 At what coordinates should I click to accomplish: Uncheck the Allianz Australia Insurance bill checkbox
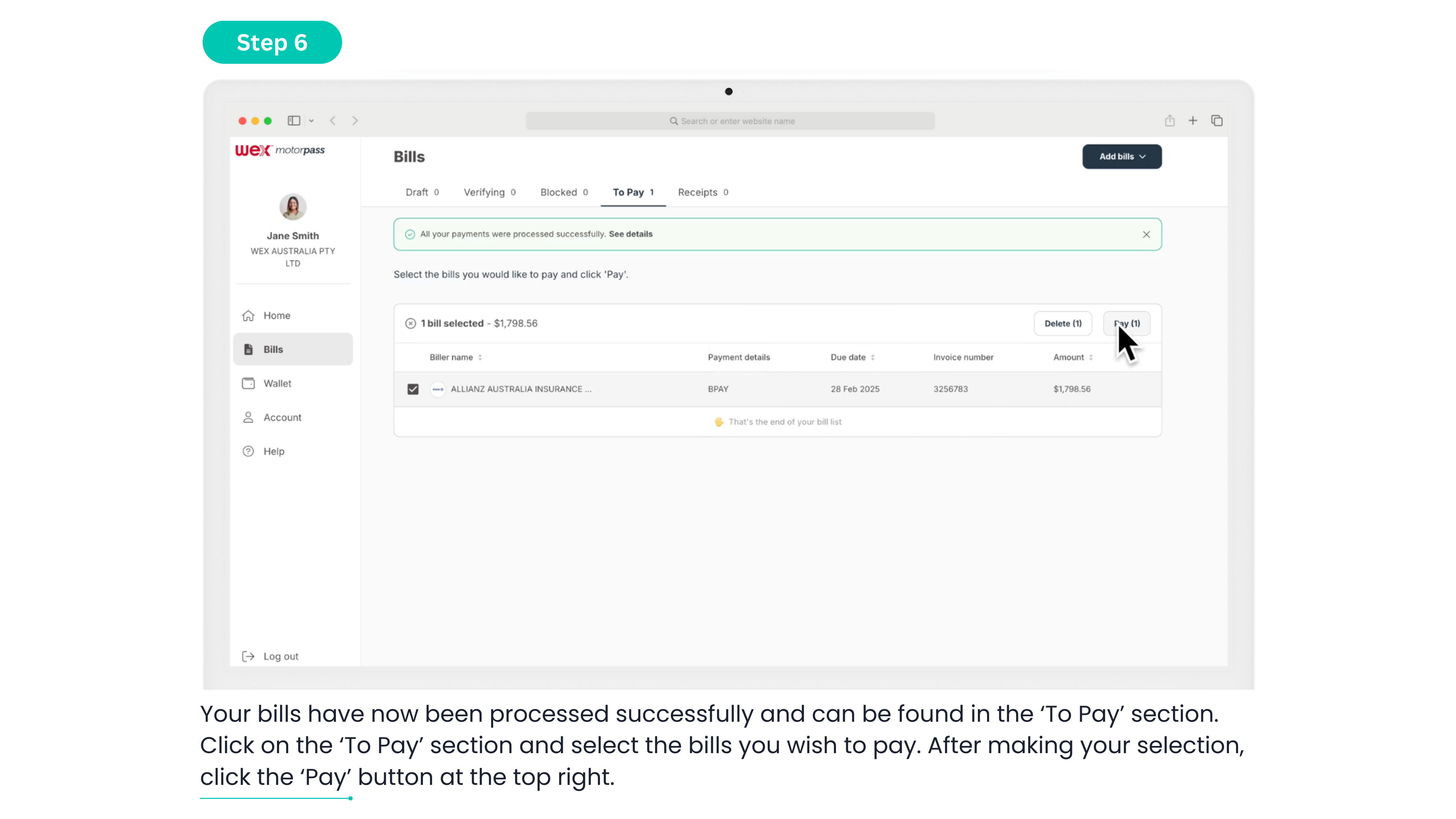pyautogui.click(x=413, y=389)
